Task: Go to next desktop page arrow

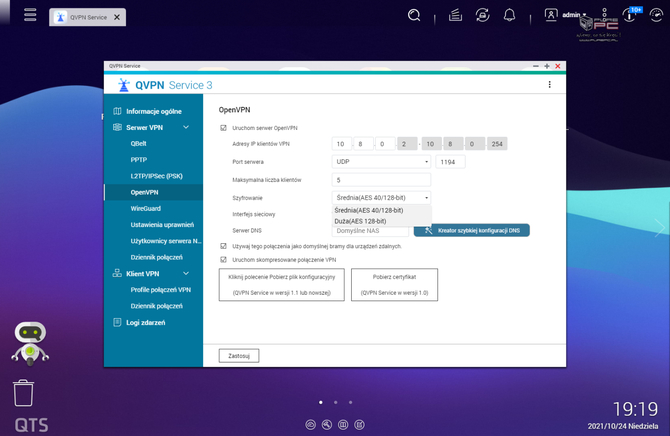Action: 659,227
